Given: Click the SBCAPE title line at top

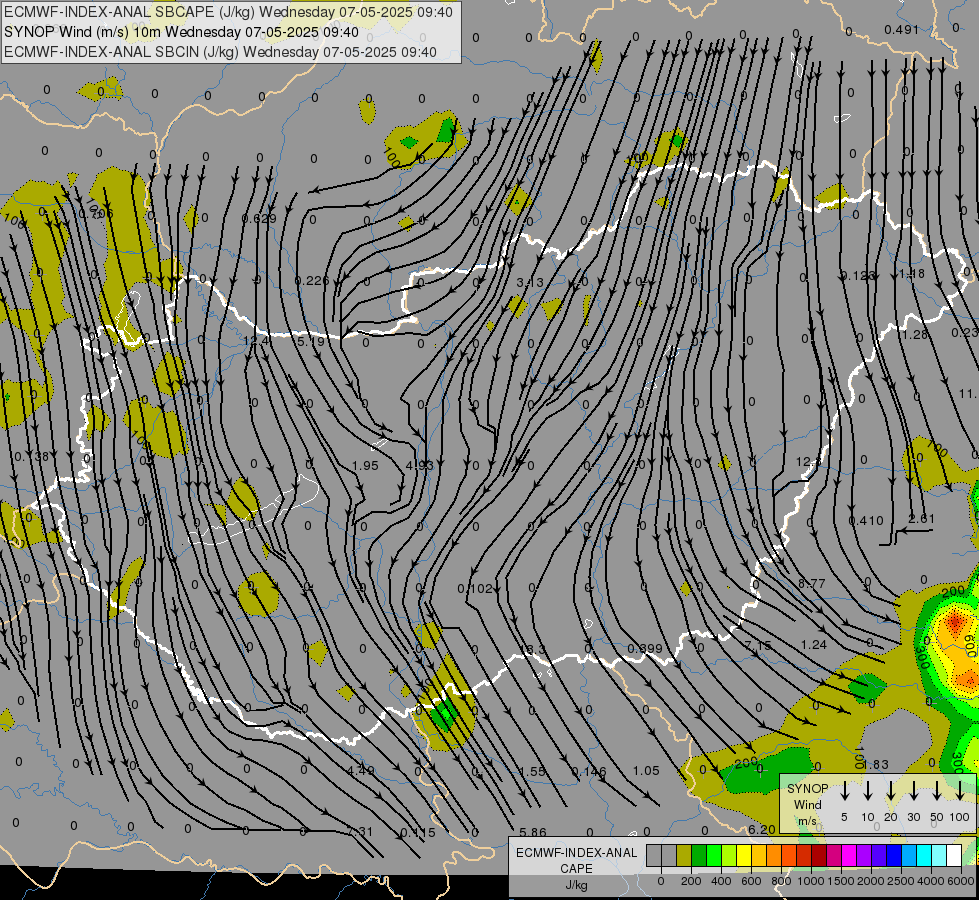Looking at the screenshot, I should point(228,12).
